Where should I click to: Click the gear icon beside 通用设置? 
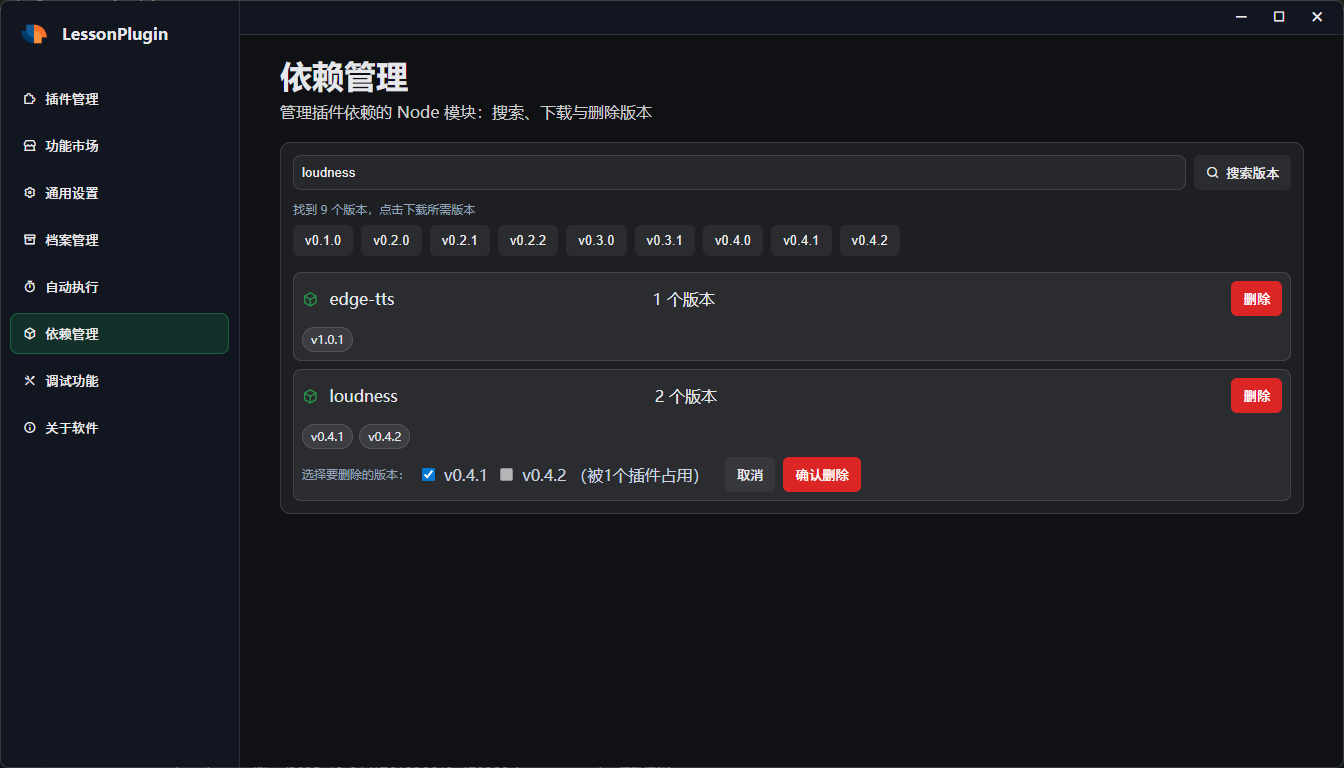(30, 193)
